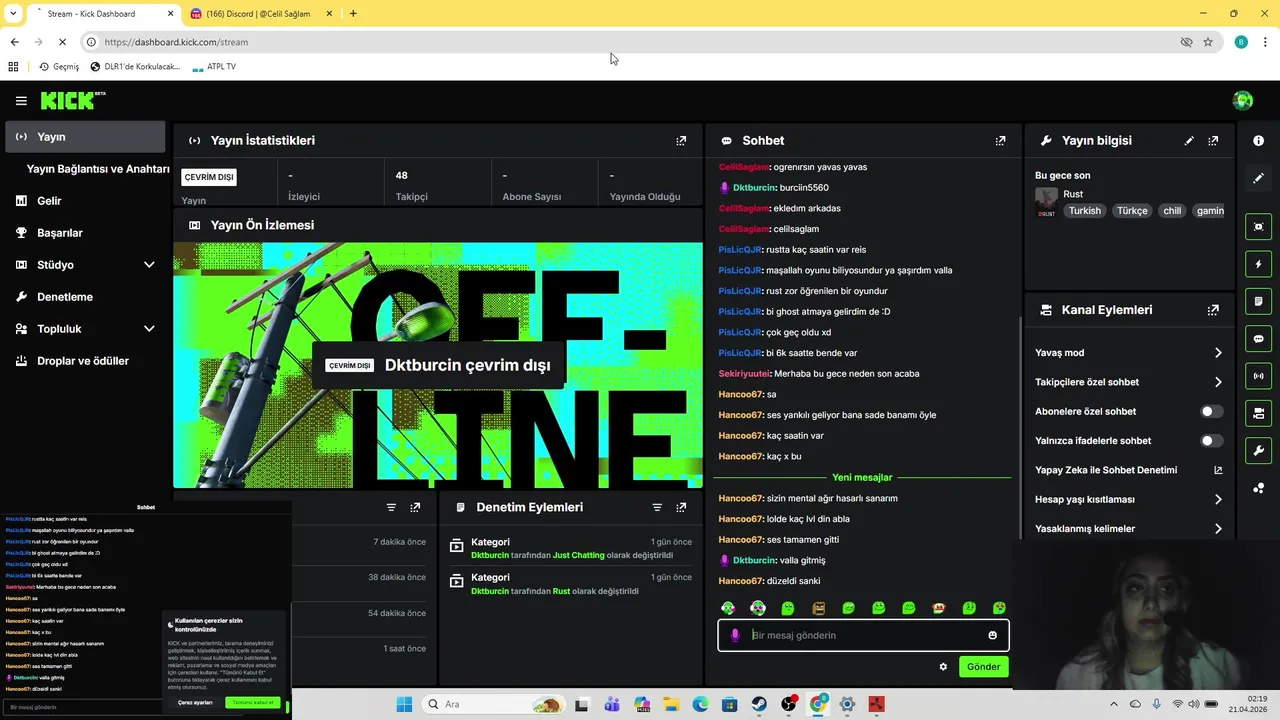1280x720 pixels.
Task: Click the browser address bar URL
Action: pos(176,42)
